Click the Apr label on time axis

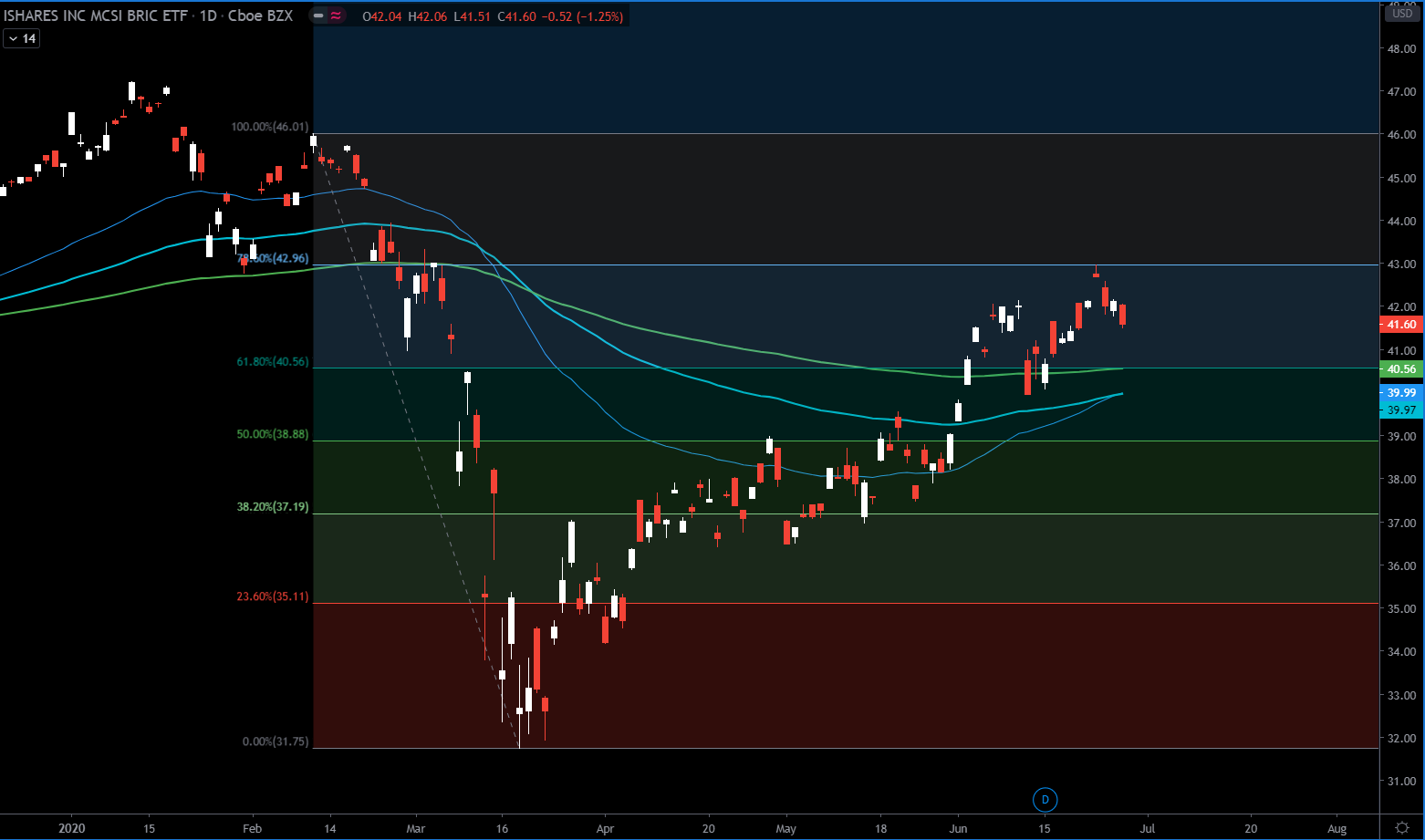click(x=603, y=829)
